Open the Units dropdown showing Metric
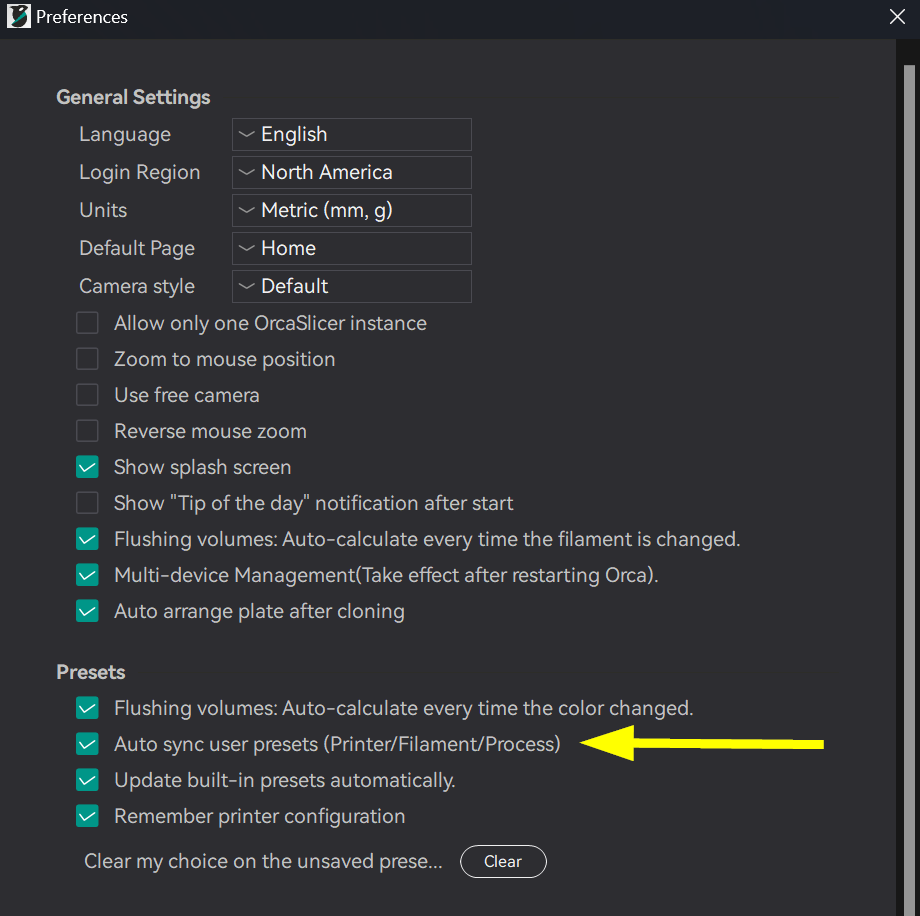Viewport: 920px width, 916px height. tap(351, 210)
